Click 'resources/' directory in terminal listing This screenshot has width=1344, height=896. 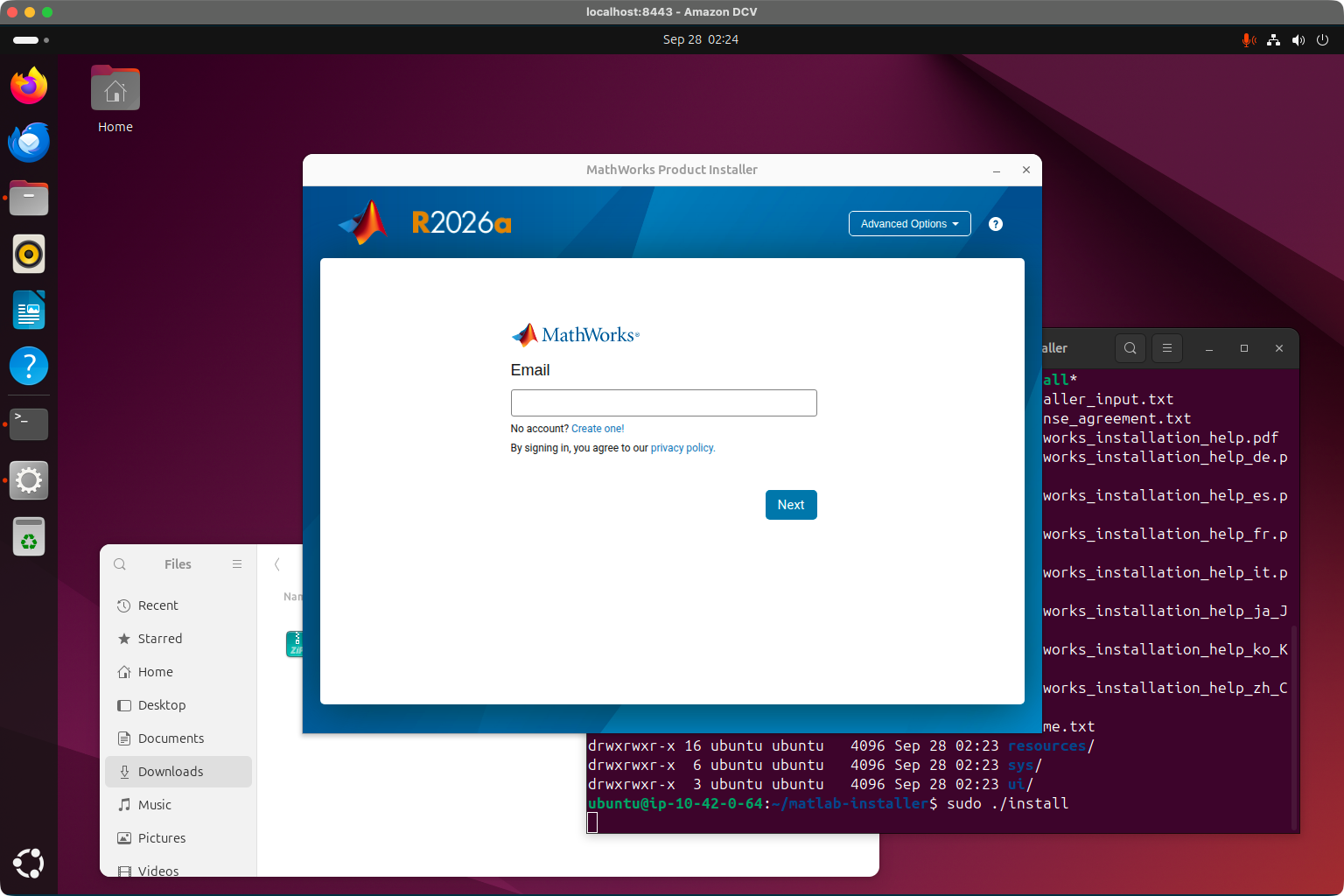pos(1051,746)
